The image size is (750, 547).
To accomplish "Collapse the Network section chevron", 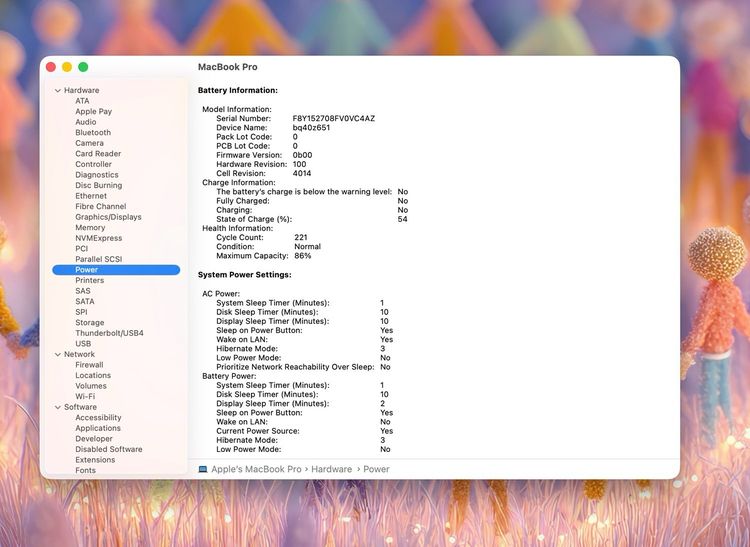I will [x=58, y=354].
